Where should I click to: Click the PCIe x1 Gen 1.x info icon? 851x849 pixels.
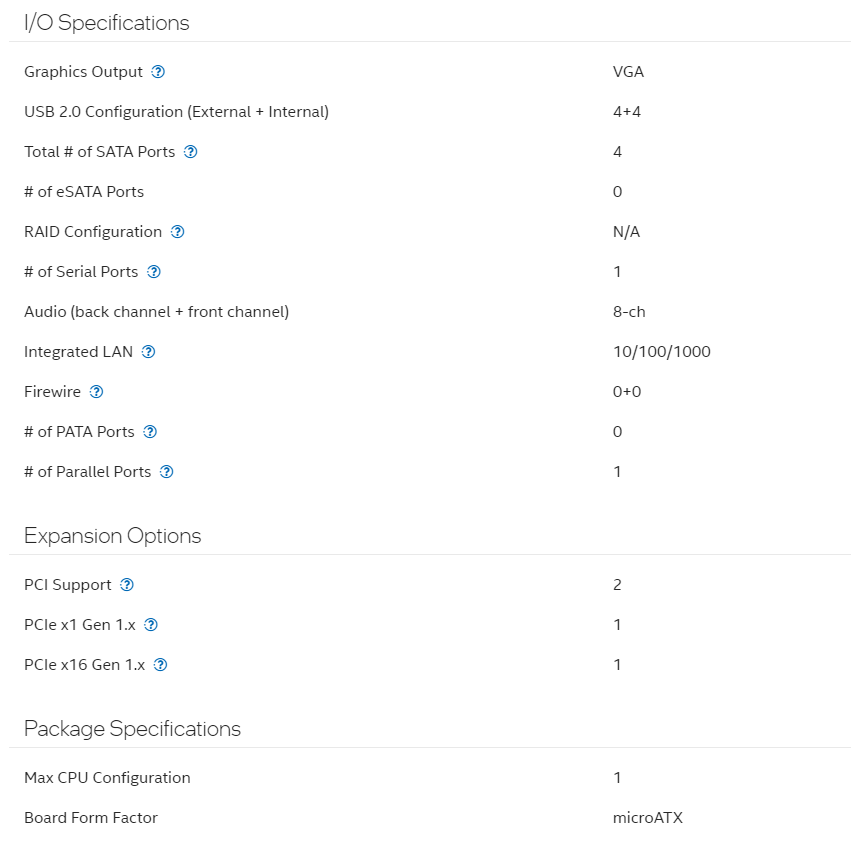pyautogui.click(x=151, y=625)
